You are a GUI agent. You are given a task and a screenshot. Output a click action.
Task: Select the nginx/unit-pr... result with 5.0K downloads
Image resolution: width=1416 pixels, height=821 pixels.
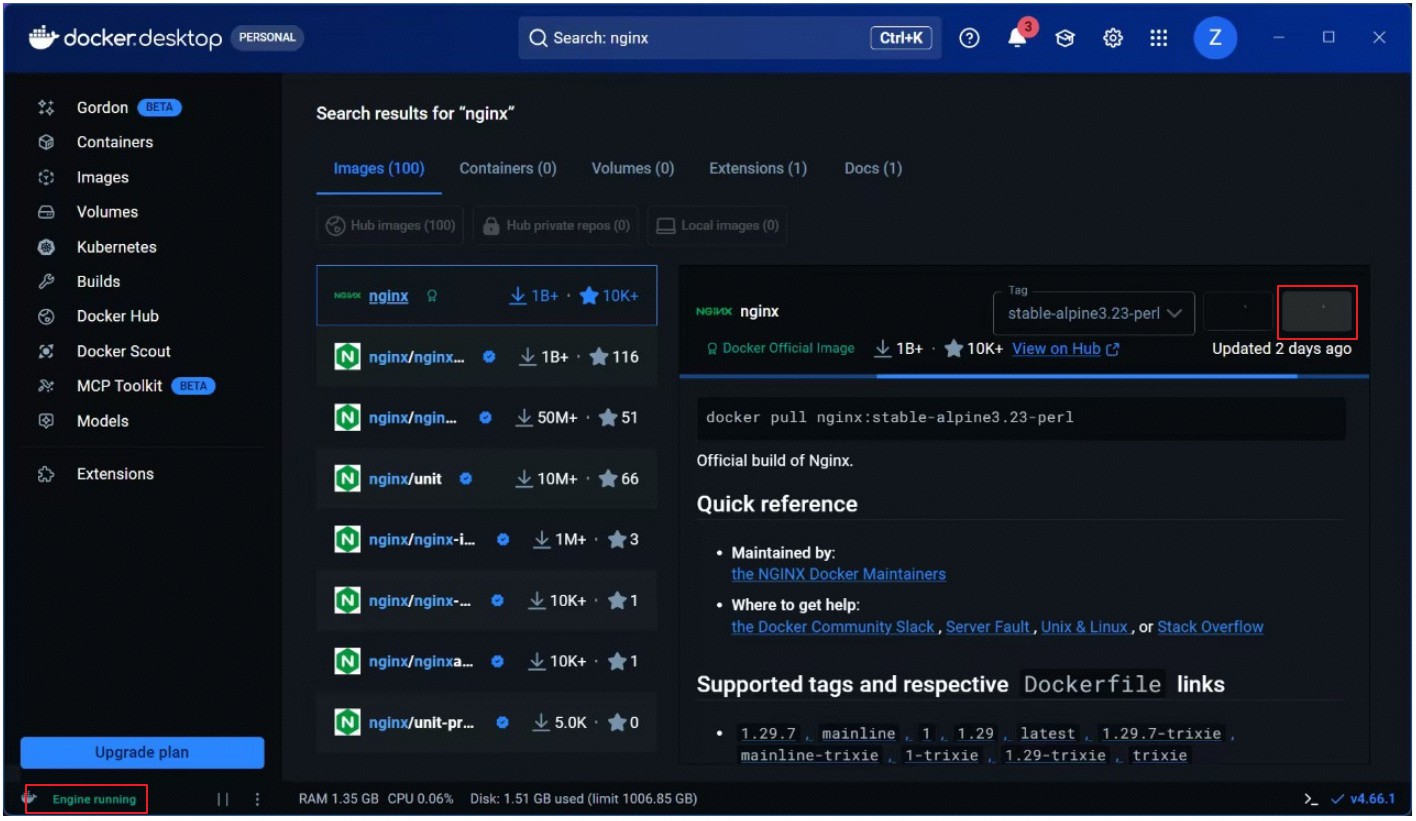[x=487, y=722]
